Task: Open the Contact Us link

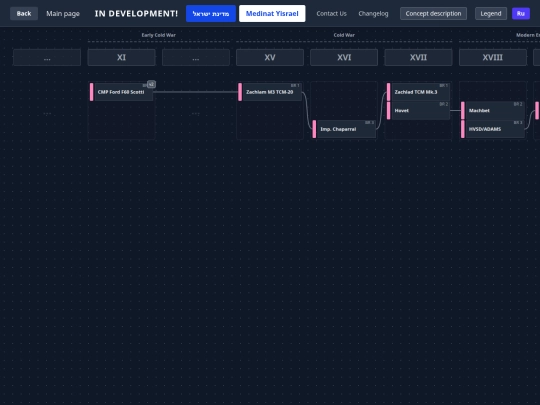Action: [331, 13]
